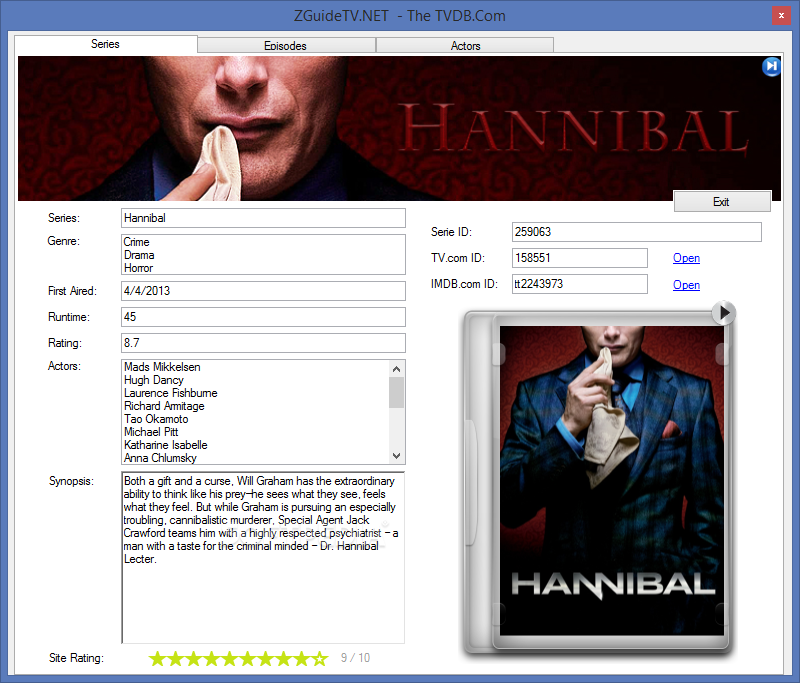
Task: Click the Horror genre entry
Action: [138, 268]
